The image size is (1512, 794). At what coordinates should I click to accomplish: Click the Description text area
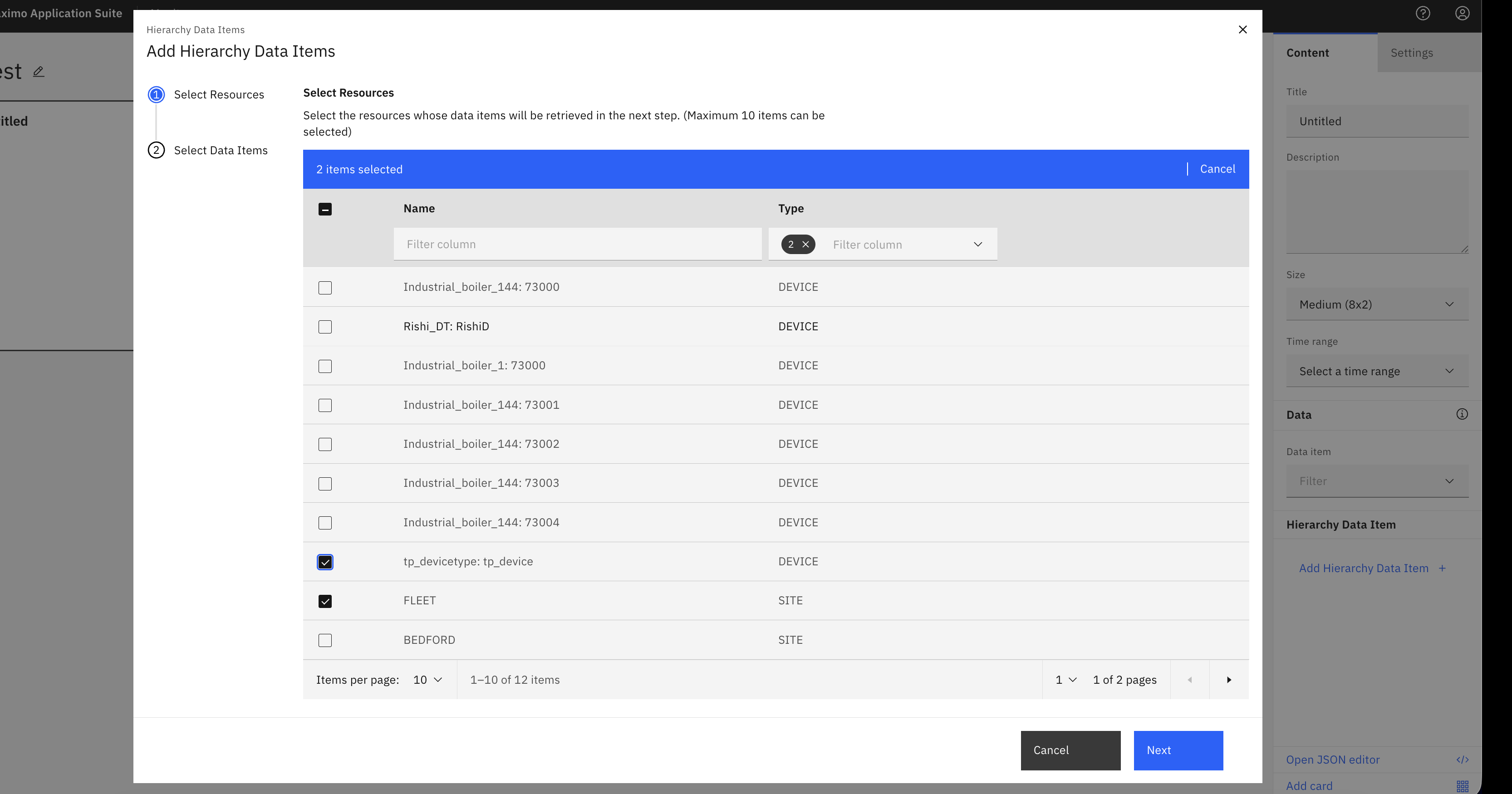click(1377, 212)
